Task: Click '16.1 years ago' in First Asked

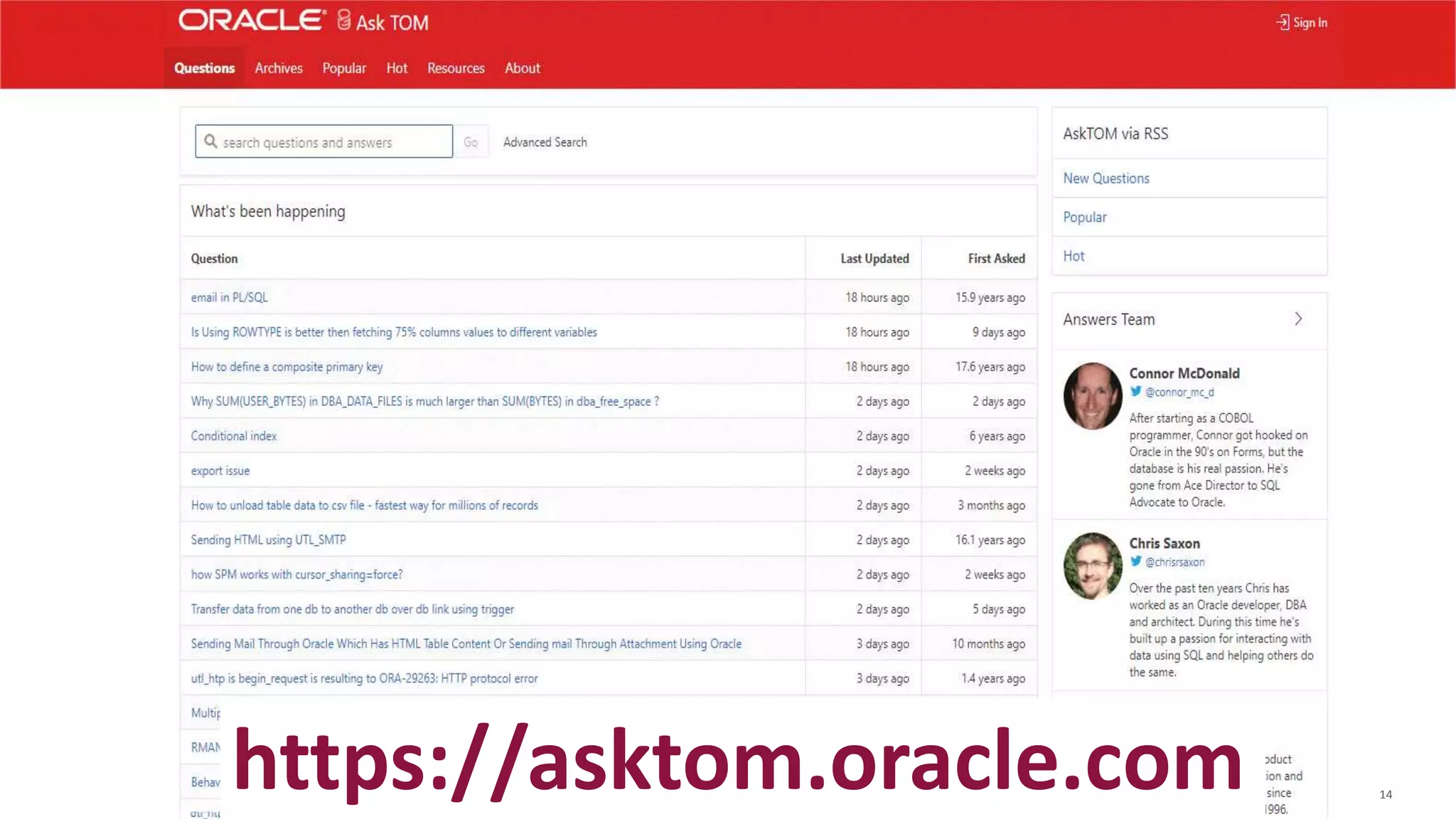Action: 990,540
